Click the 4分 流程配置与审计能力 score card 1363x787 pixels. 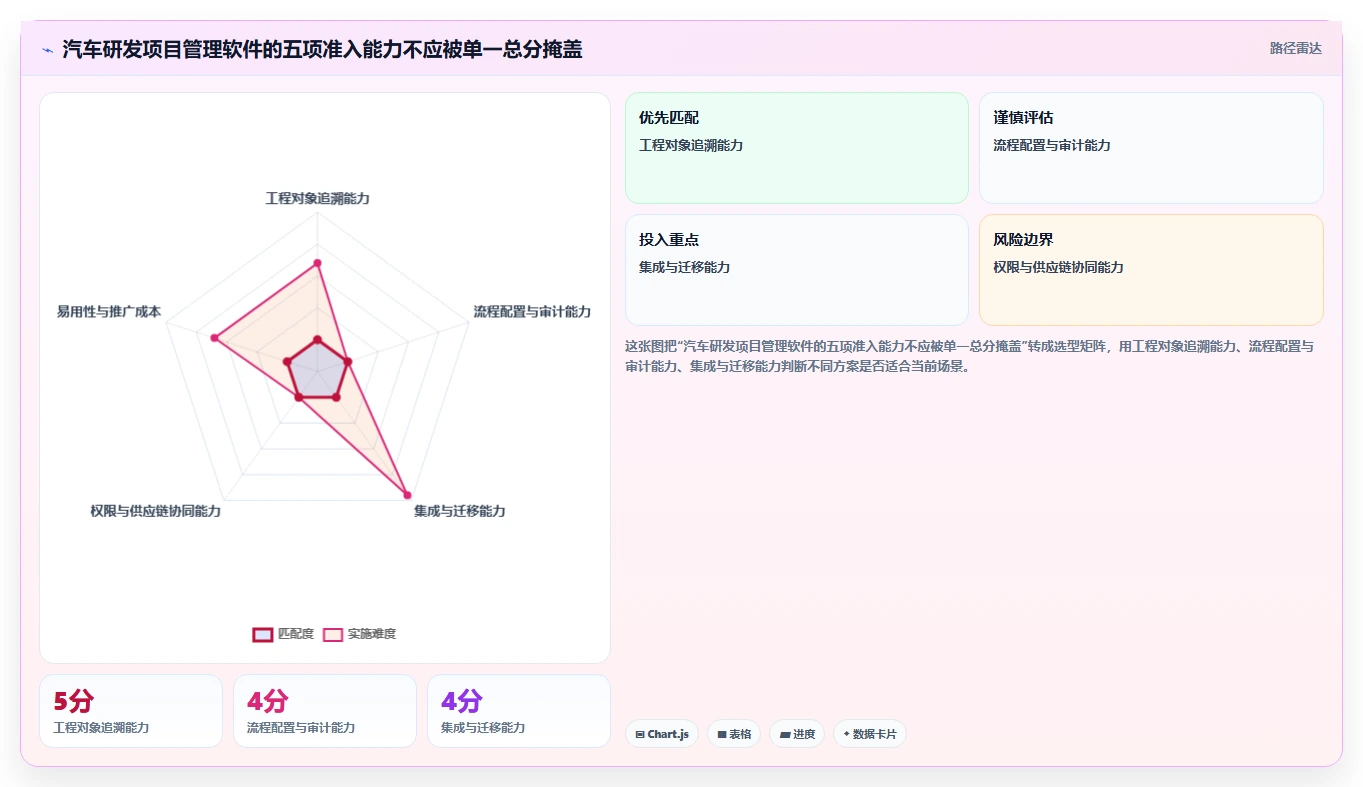[325, 711]
